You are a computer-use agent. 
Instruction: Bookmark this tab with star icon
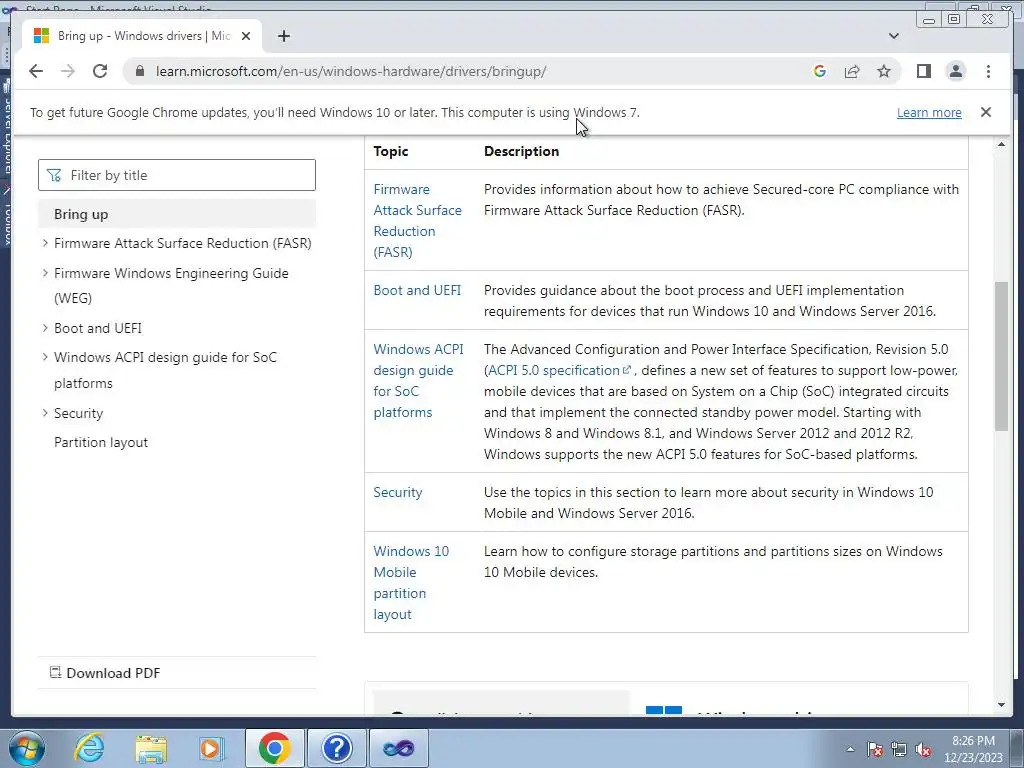coord(884,71)
